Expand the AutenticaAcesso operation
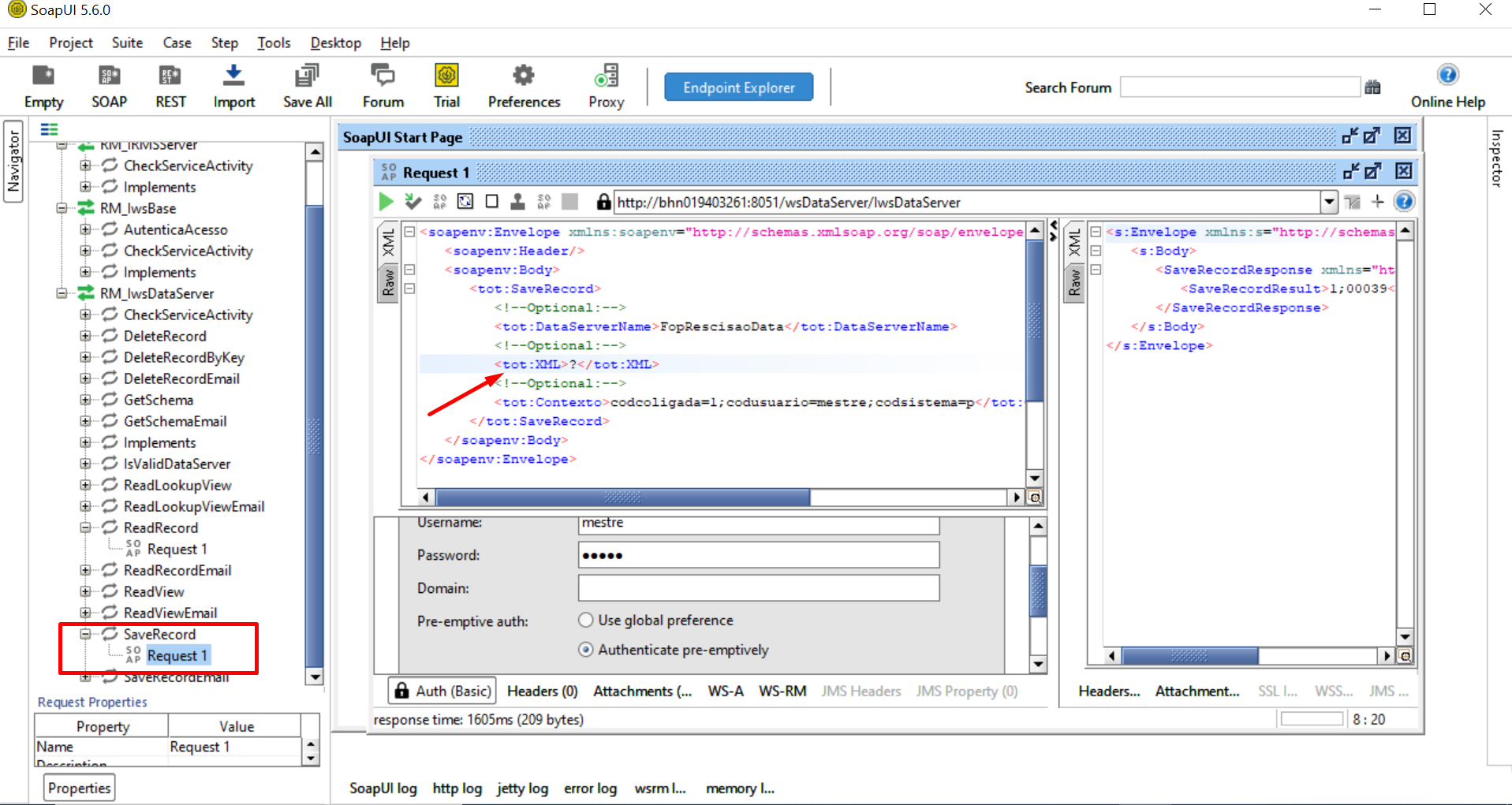The image size is (1512, 805). [x=85, y=229]
